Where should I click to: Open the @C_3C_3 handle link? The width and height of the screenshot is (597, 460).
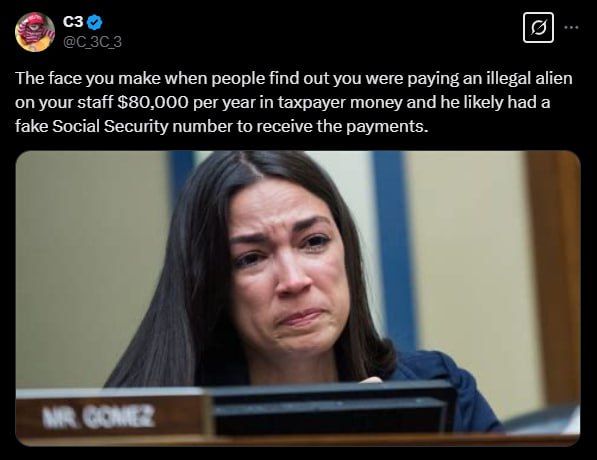92,42
